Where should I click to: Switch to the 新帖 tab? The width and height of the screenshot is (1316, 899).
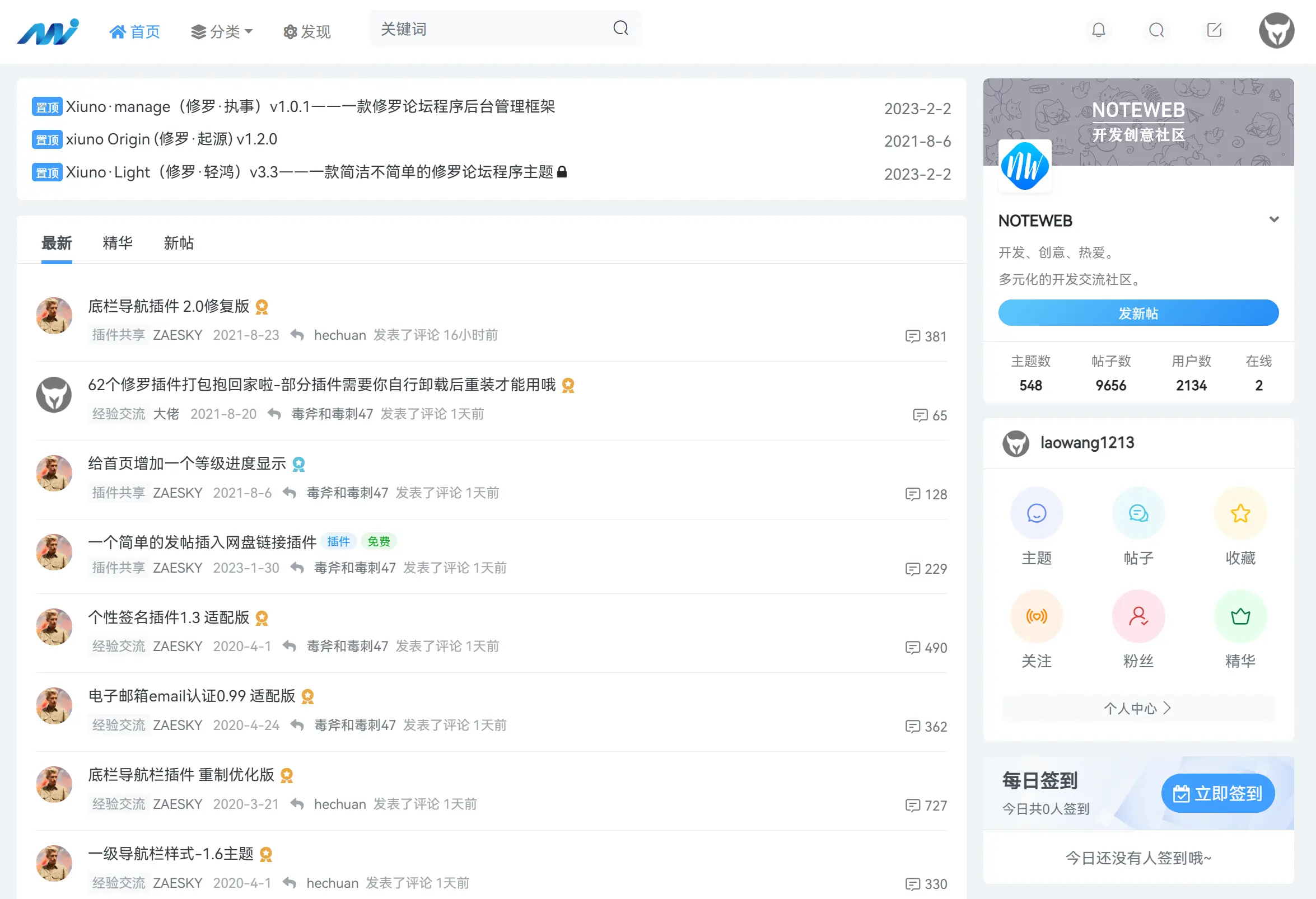(x=179, y=244)
